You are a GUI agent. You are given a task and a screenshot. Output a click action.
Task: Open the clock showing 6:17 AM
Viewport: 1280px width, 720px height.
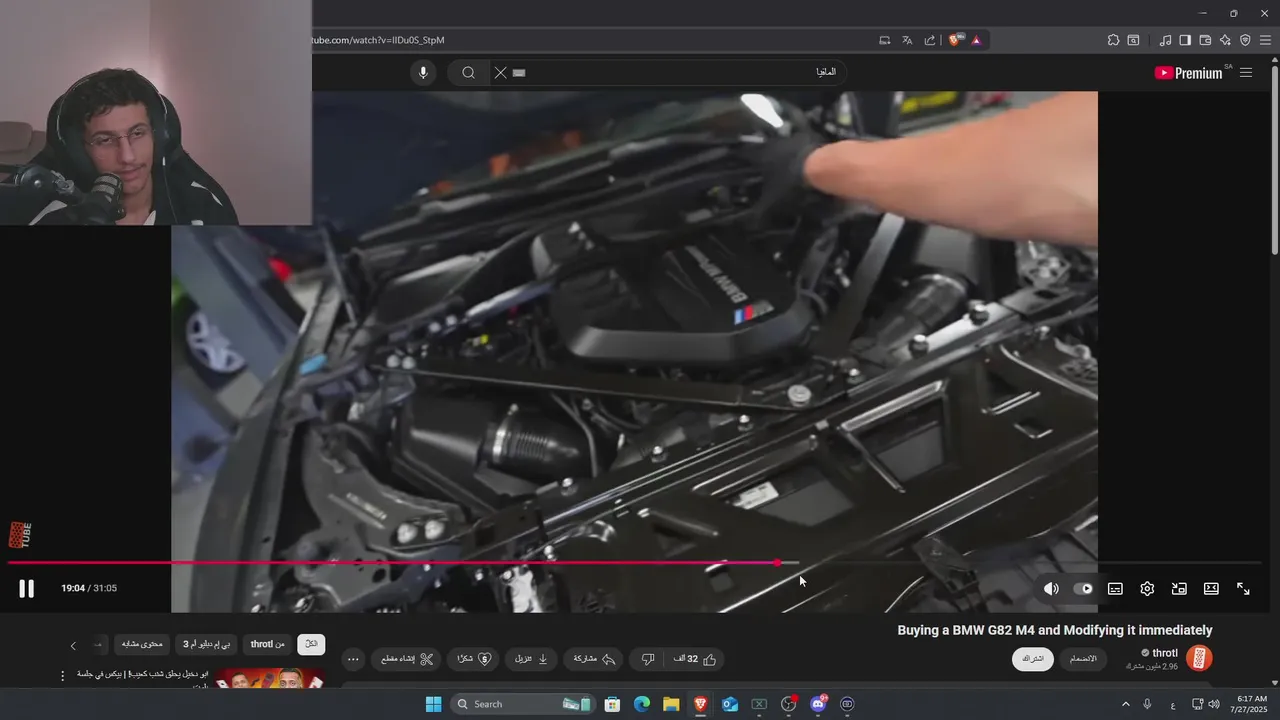[1252, 704]
